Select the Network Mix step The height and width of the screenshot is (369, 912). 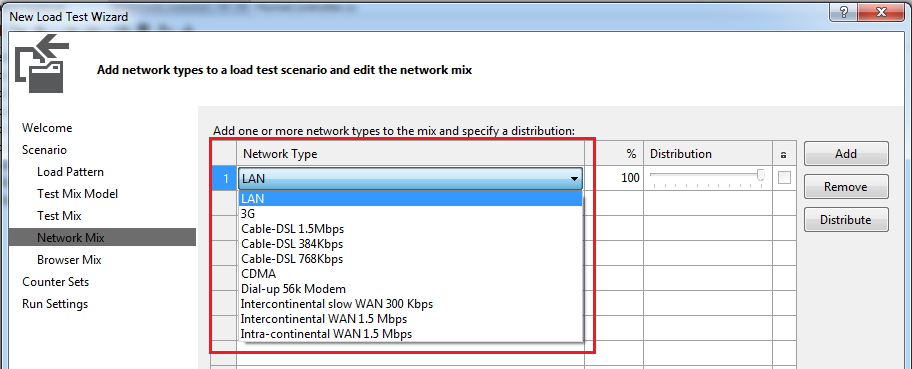[x=102, y=237]
